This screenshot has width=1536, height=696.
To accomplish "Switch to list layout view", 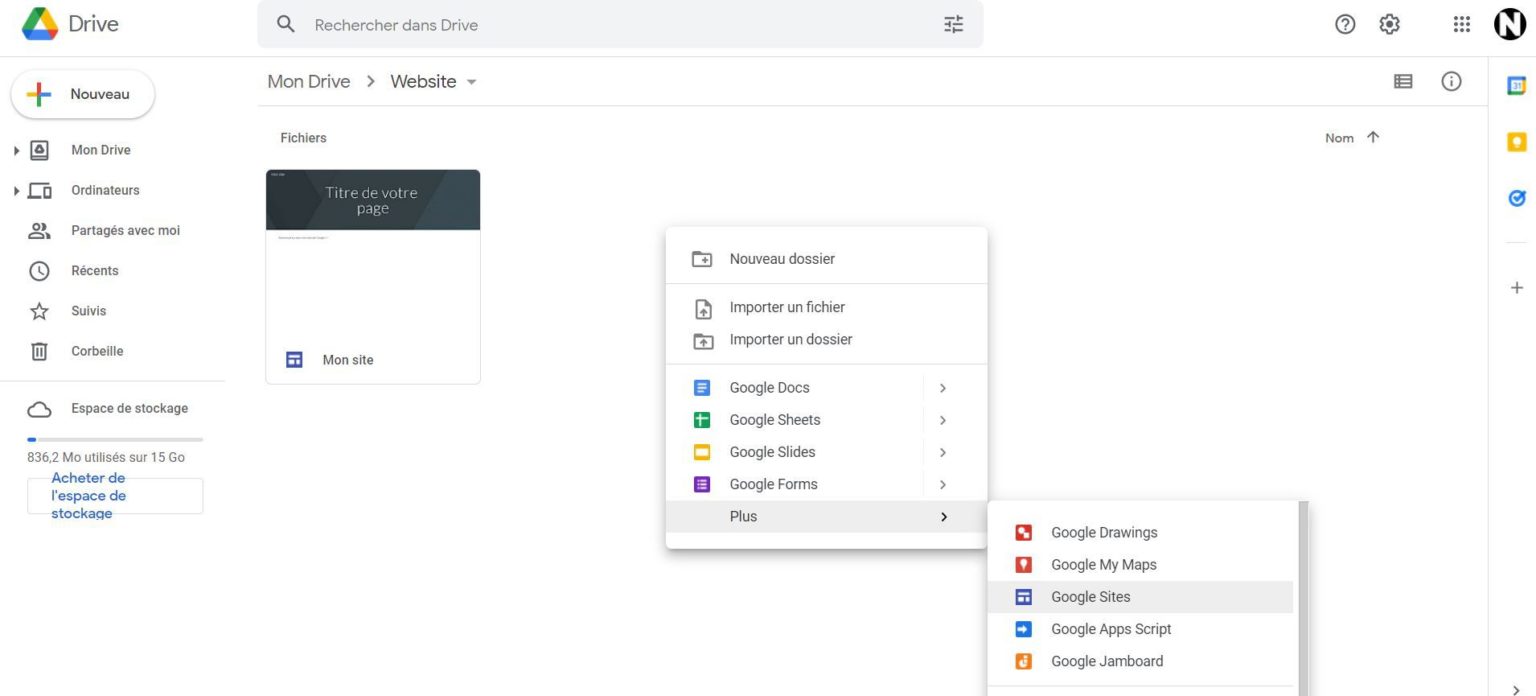I will [1403, 82].
